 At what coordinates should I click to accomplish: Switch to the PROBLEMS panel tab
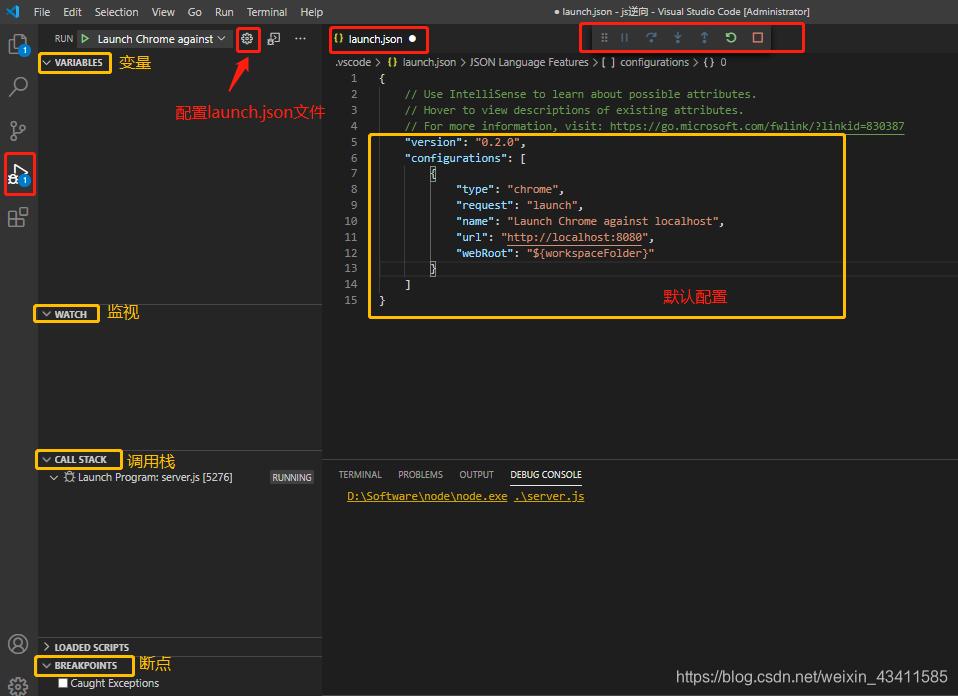click(x=420, y=475)
